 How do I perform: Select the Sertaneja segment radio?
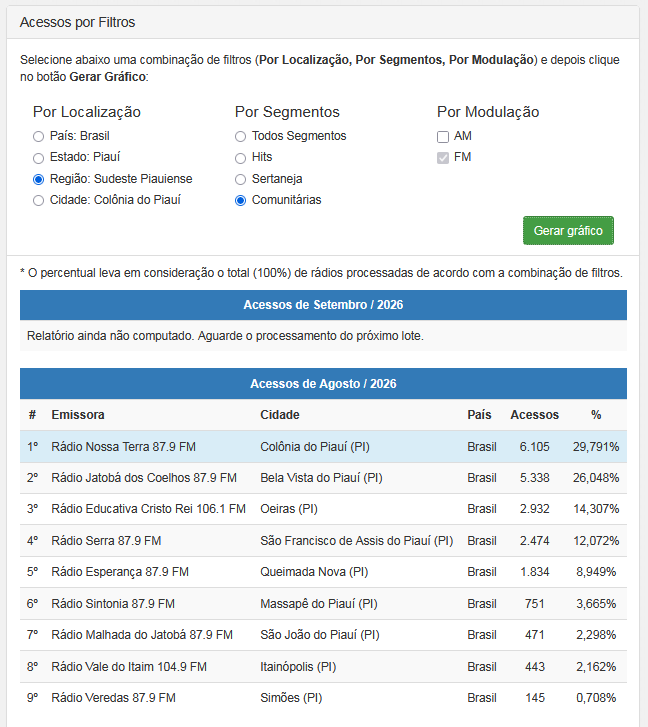click(240, 179)
